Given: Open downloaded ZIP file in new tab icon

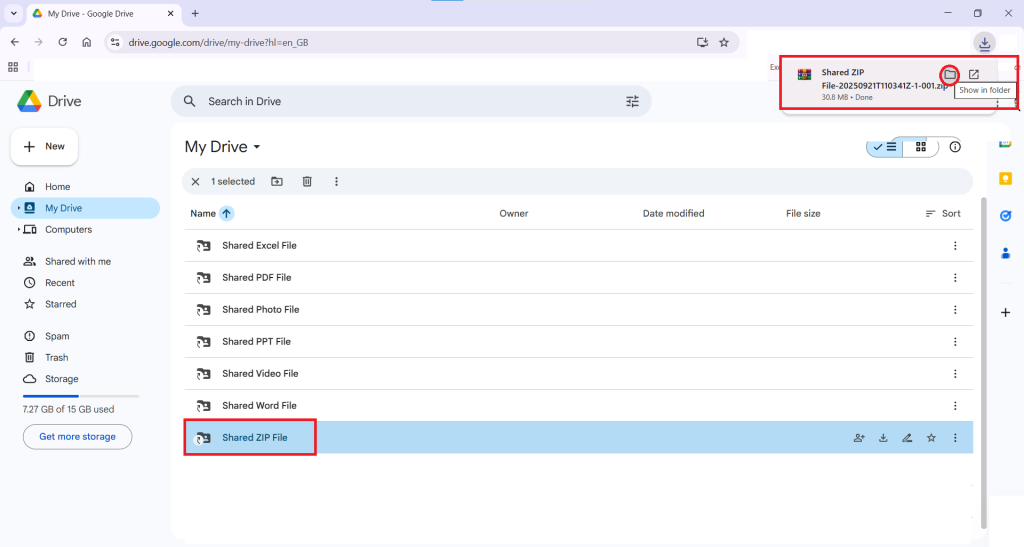Looking at the screenshot, I should (x=974, y=75).
